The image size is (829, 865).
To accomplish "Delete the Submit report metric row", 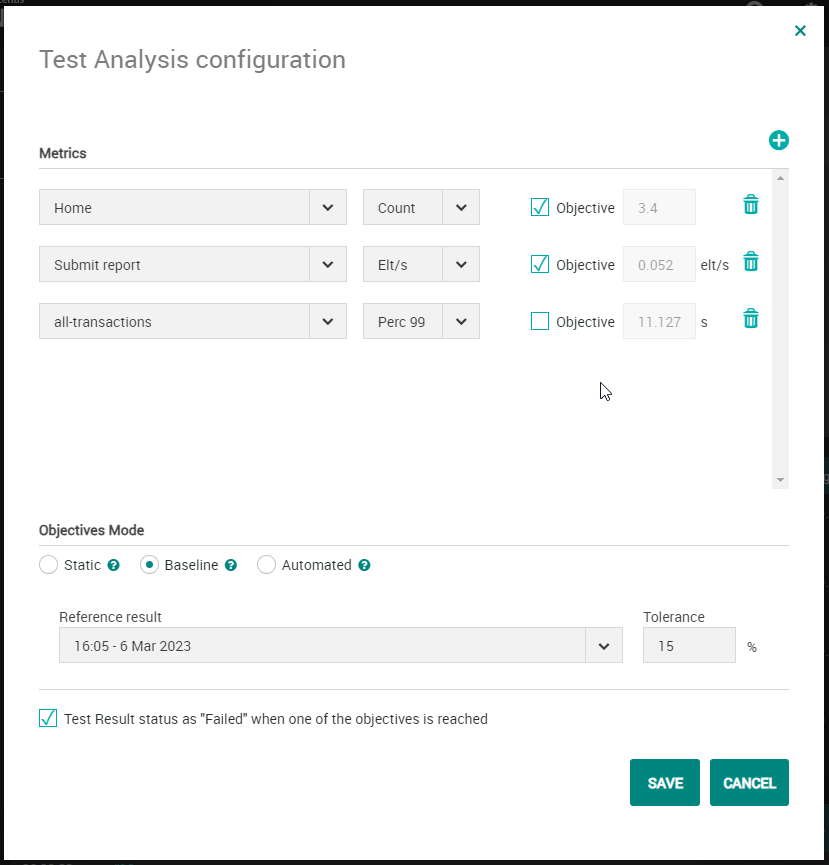I will pyautogui.click(x=751, y=262).
